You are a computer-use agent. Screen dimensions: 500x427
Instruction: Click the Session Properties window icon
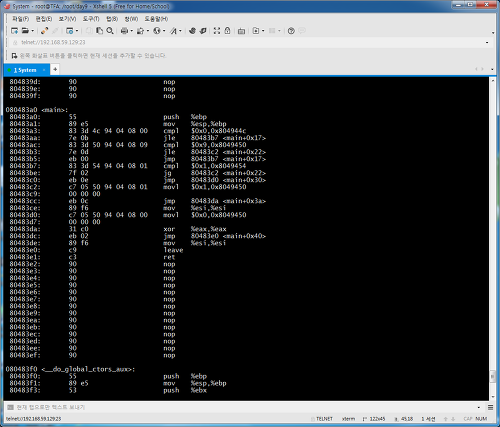click(70, 31)
